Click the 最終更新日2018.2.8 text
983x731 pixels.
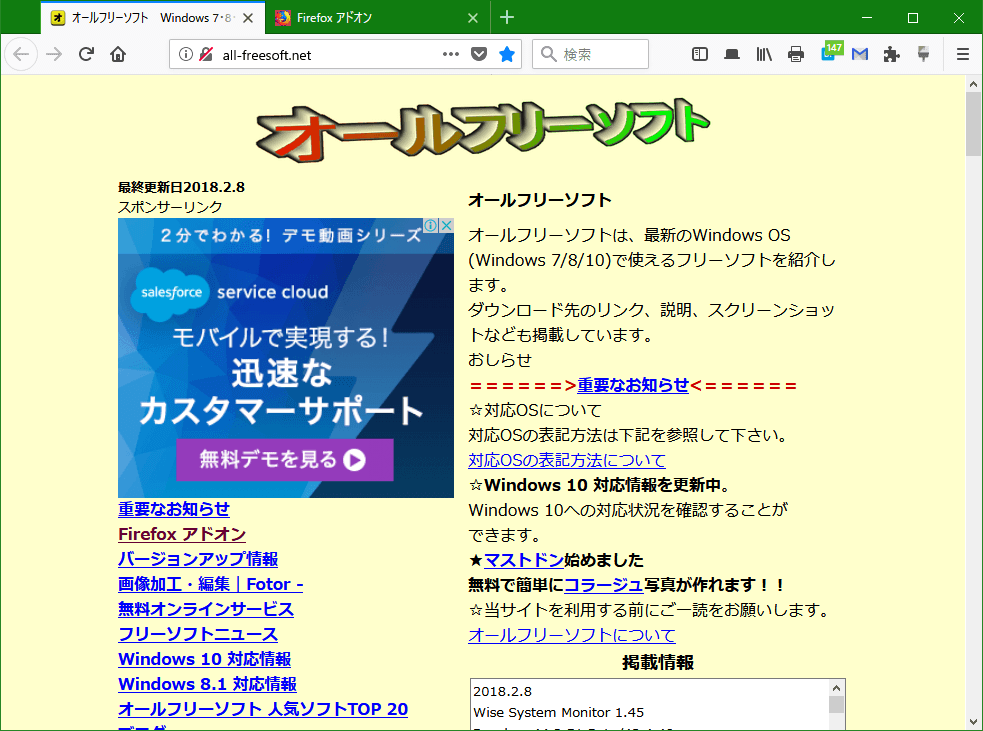pyautogui.click(x=181, y=187)
